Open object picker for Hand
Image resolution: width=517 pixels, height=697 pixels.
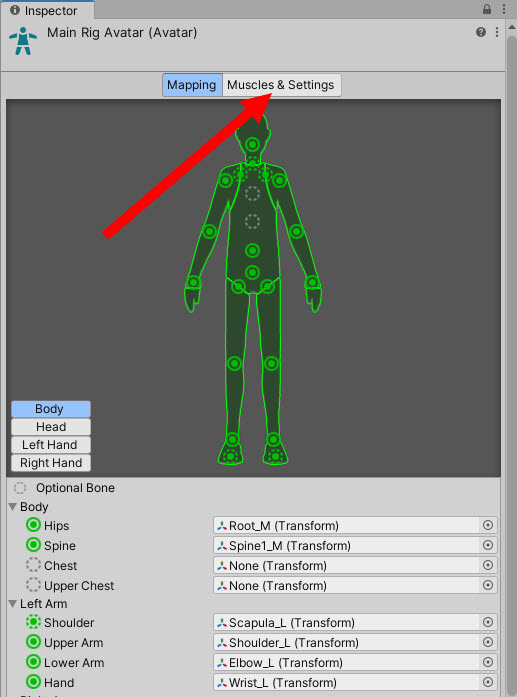click(488, 682)
